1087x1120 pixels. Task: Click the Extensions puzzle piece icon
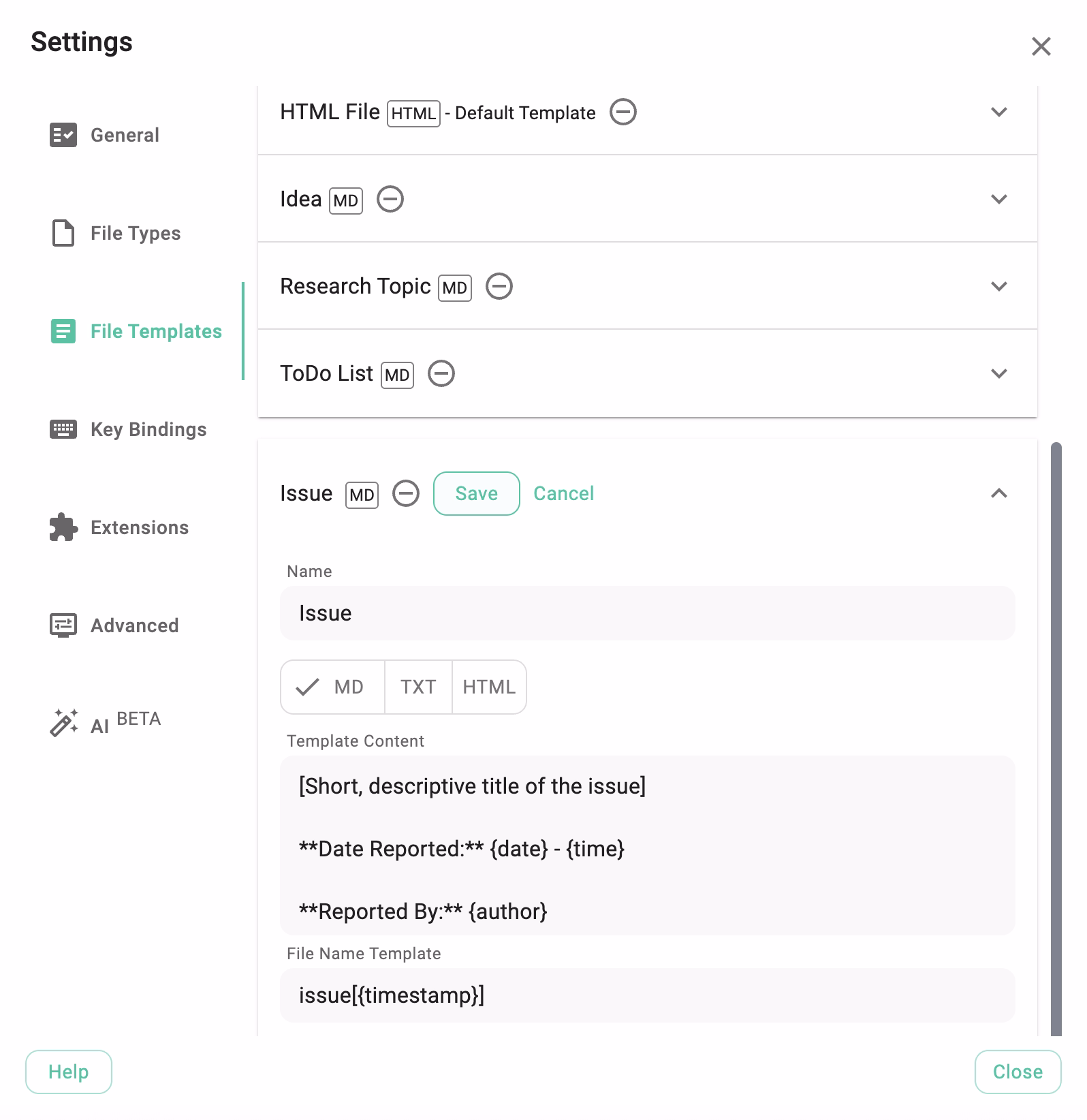coord(63,527)
